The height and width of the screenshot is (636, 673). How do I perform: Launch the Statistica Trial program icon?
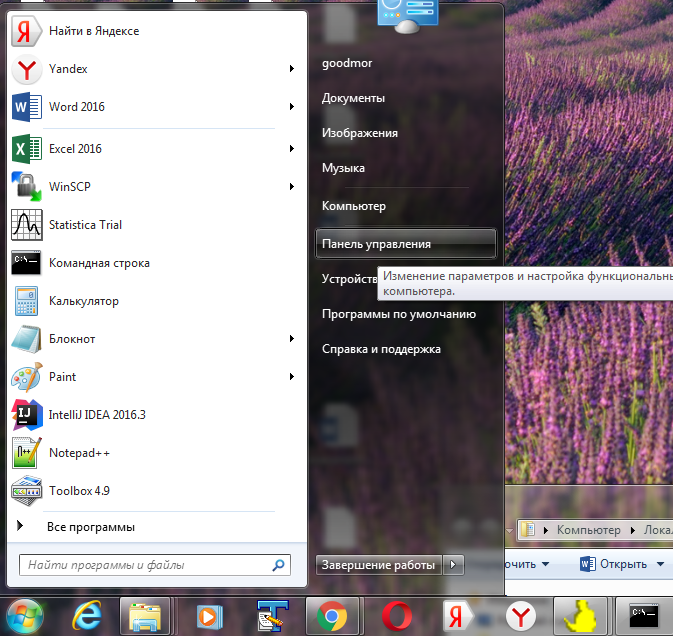[x=26, y=225]
